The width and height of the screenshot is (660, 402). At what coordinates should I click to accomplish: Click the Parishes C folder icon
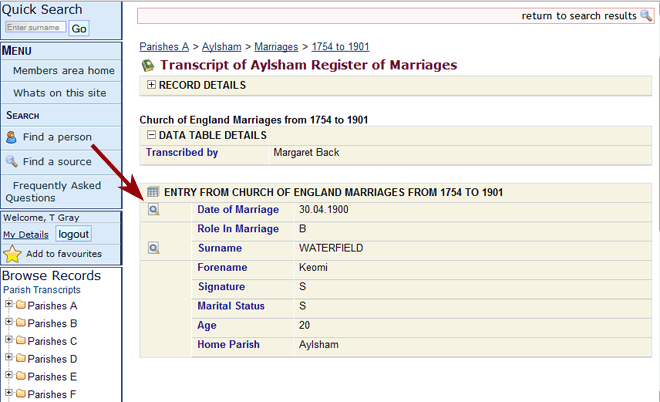(x=21, y=340)
